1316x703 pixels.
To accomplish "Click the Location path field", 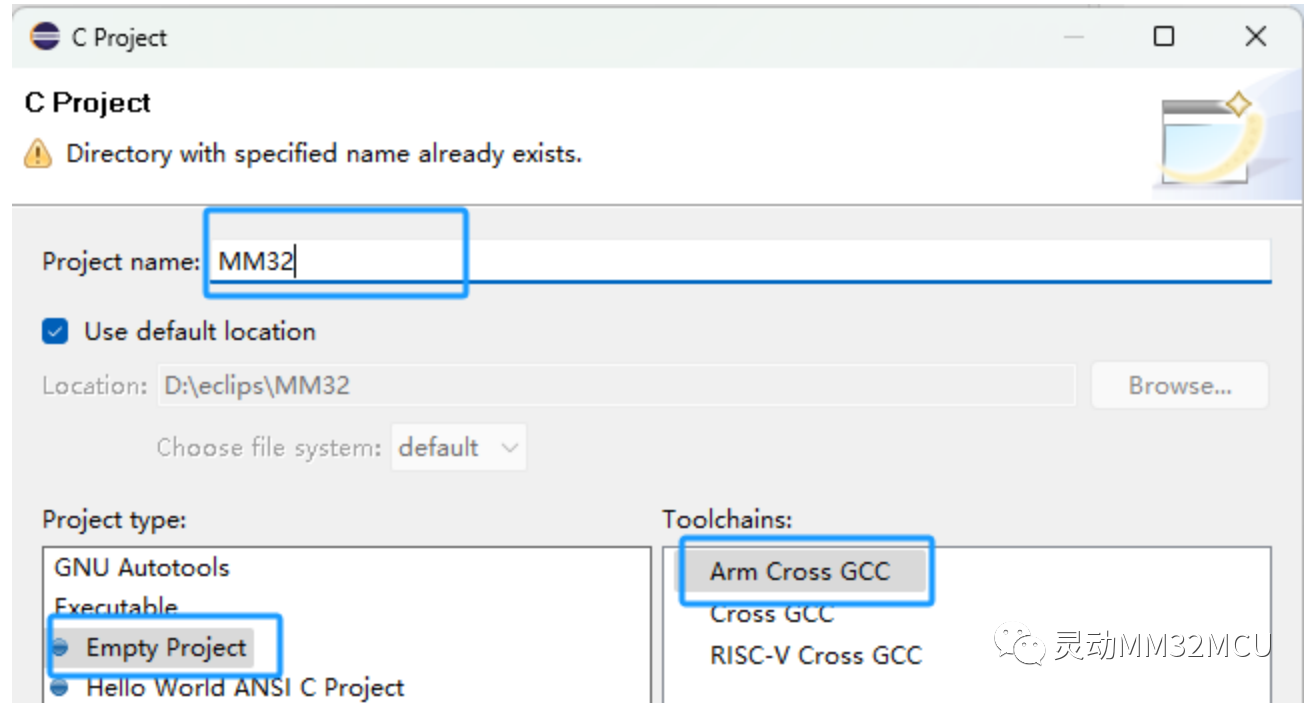I will [615, 386].
